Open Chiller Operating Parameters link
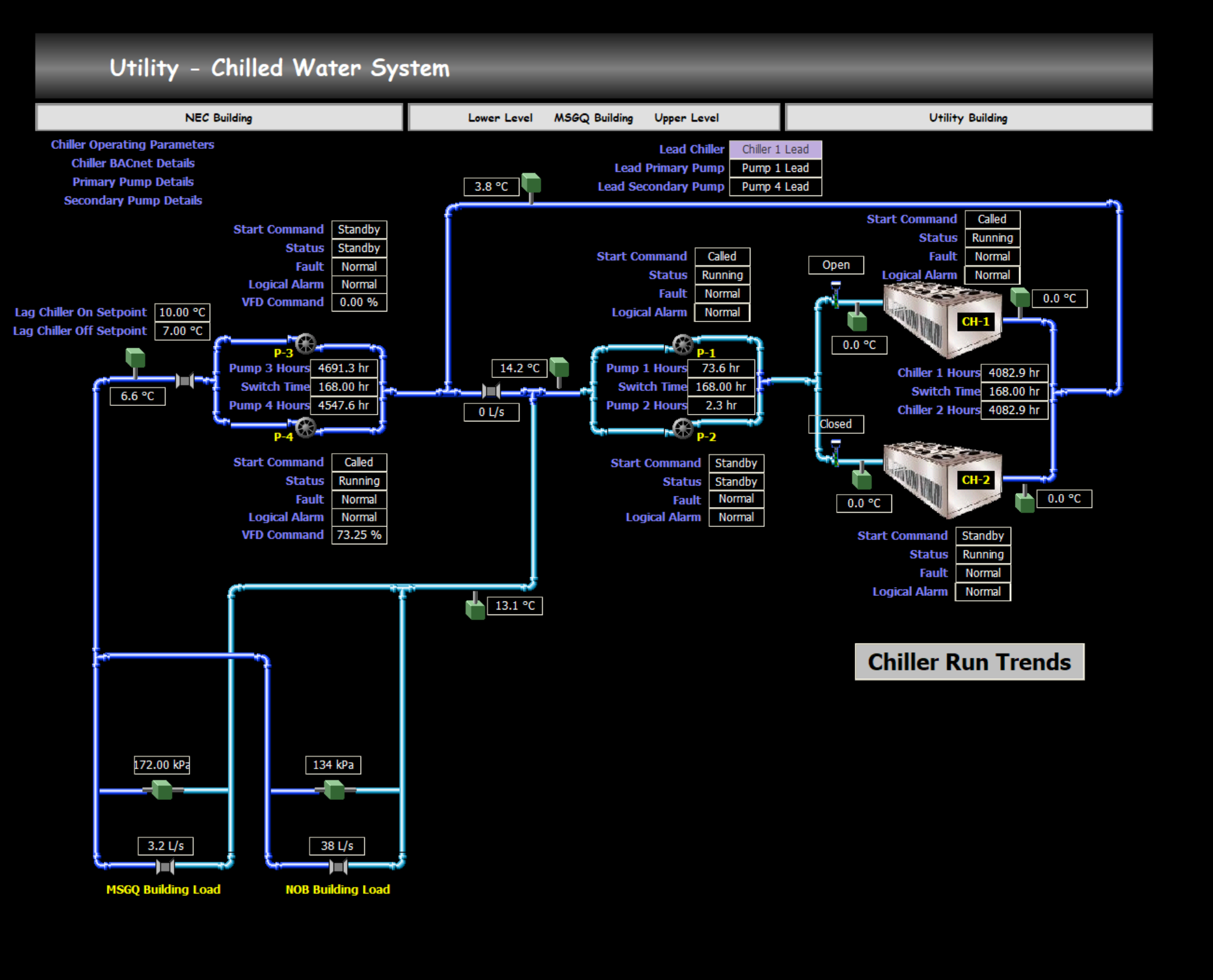Screen dimensions: 1213x980 pyautogui.click(x=132, y=145)
